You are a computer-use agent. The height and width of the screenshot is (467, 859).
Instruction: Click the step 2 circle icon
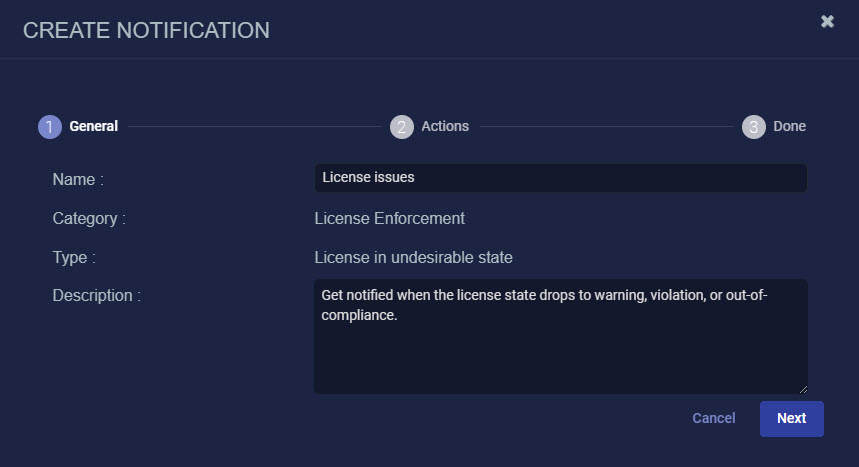tap(402, 127)
